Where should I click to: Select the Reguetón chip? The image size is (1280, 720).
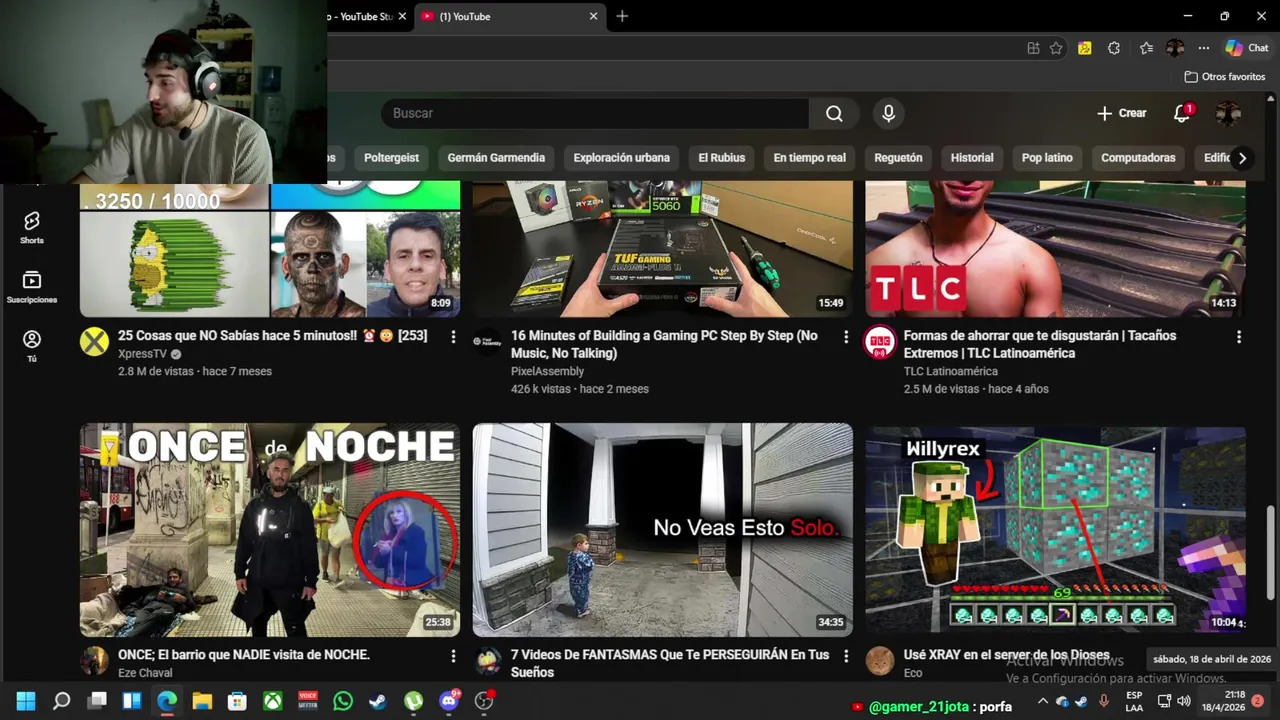[x=898, y=158]
